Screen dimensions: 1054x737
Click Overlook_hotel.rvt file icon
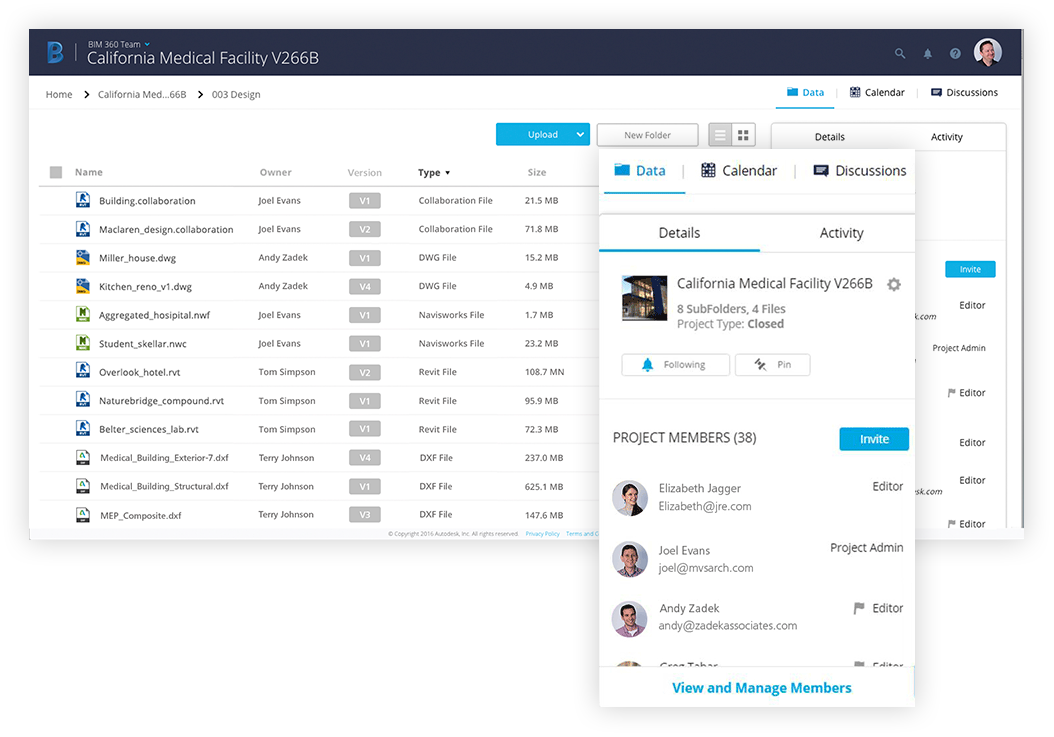83,371
